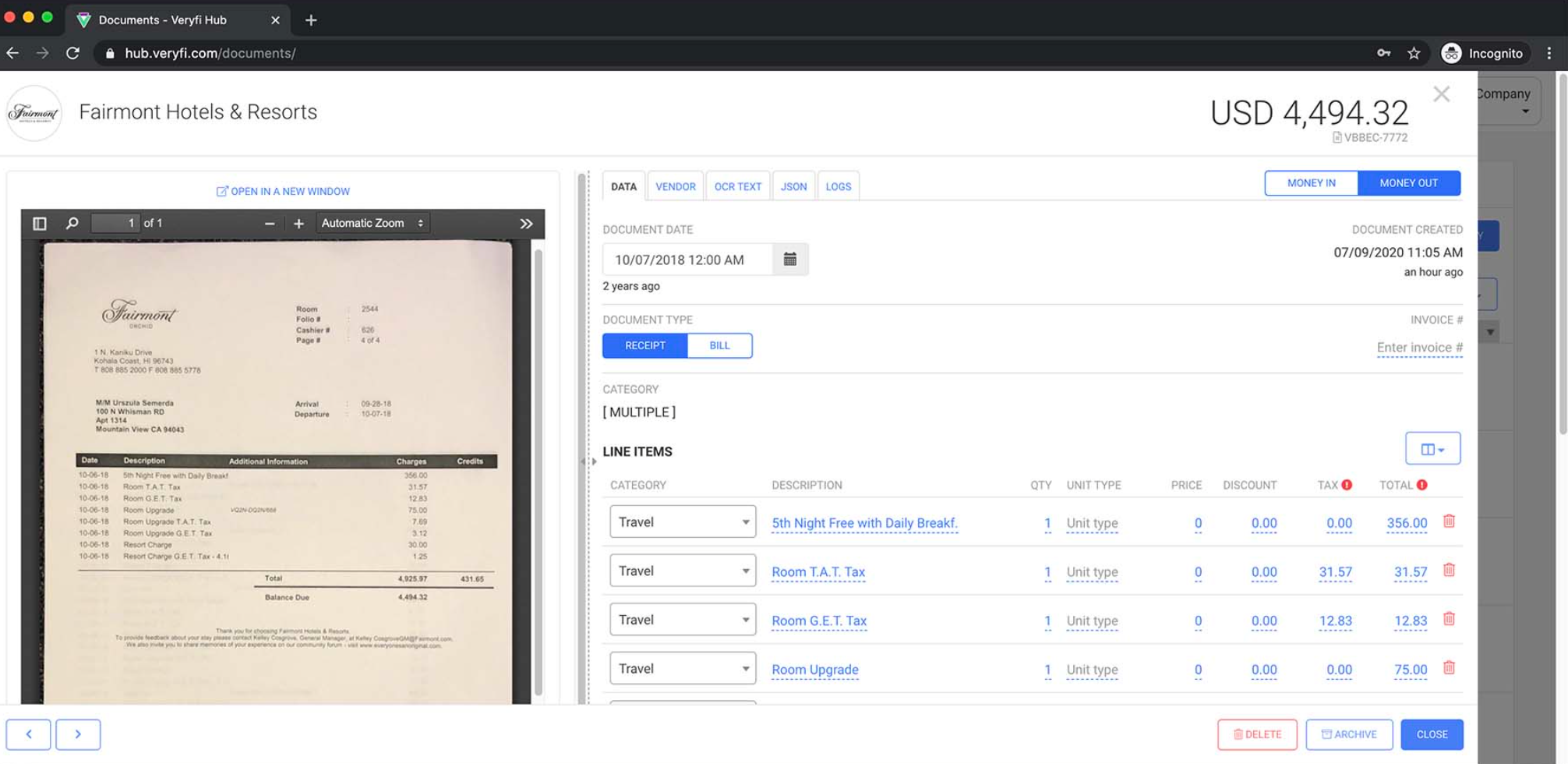
Task: Switch transaction to MONEY OUT
Action: pos(1409,183)
